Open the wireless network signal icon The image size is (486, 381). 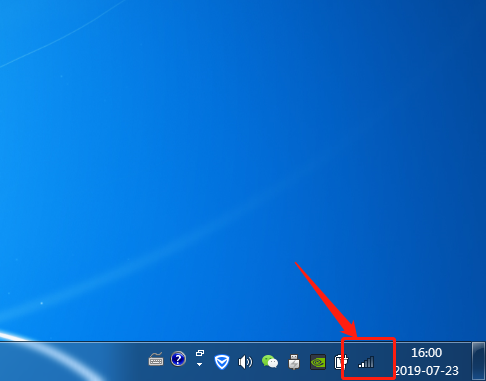(x=366, y=362)
